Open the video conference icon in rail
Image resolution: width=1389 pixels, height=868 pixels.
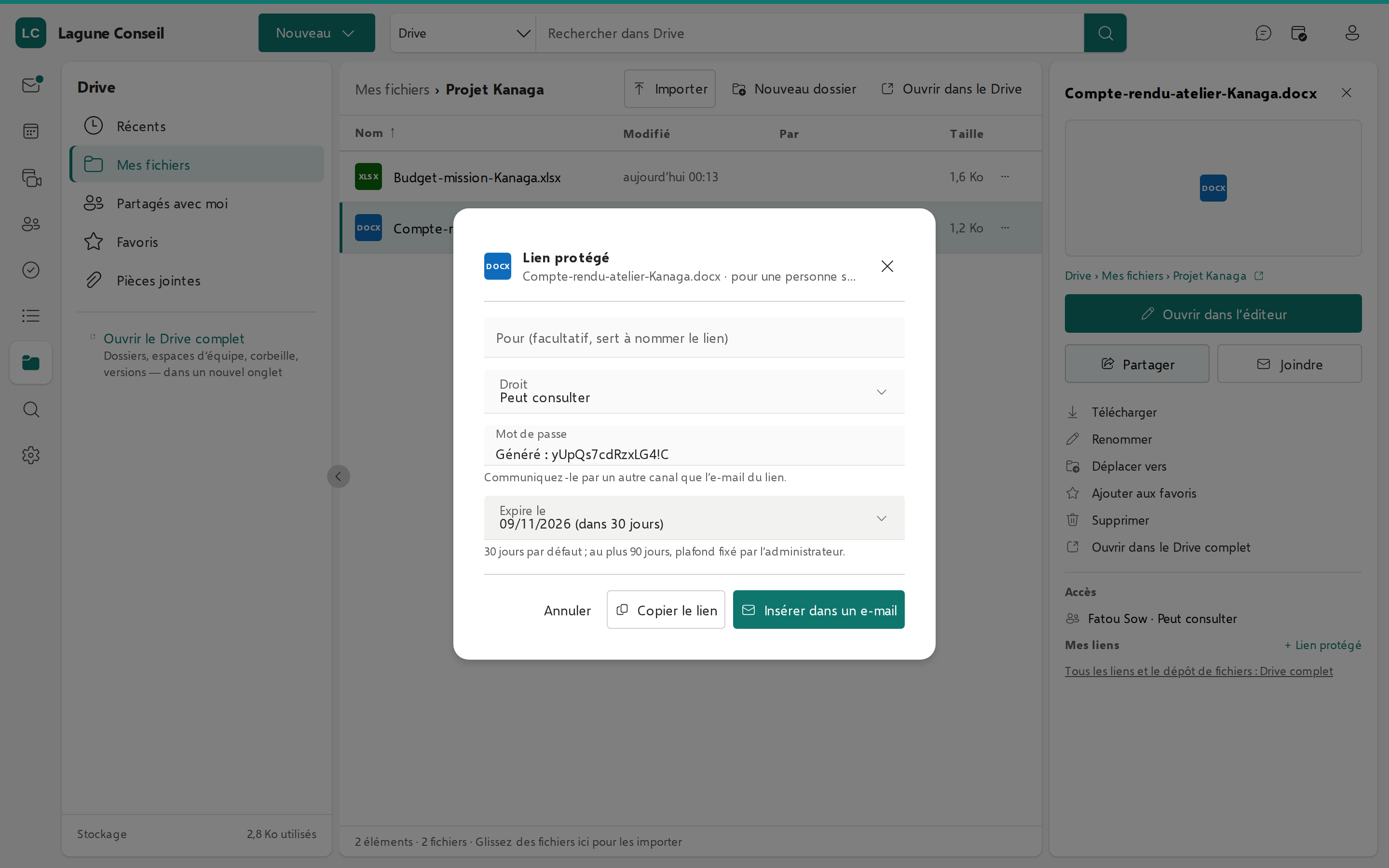[x=31, y=177]
